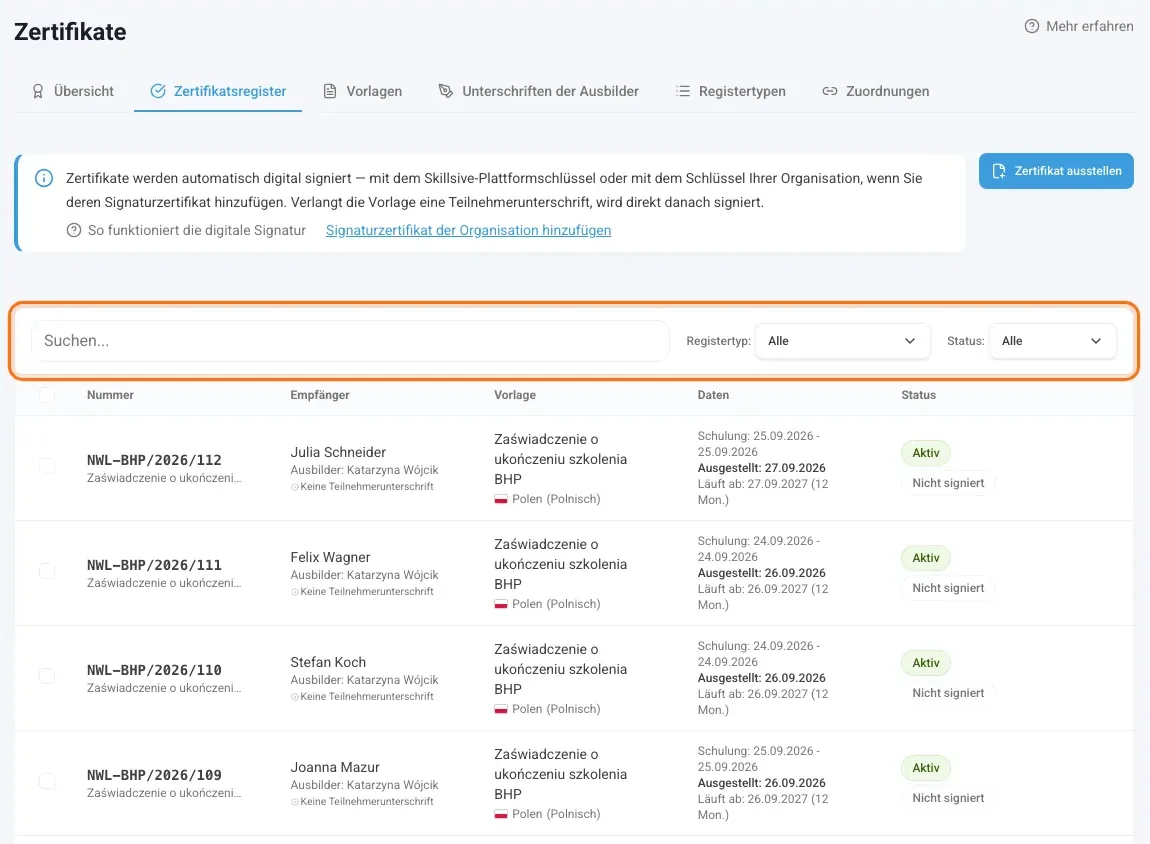Click Polish flag in Julia Schneider row
The height and width of the screenshot is (844, 1150).
501,499
